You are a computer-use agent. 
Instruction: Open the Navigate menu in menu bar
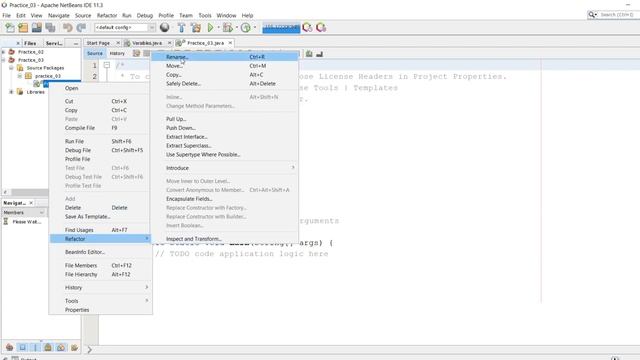tap(59, 15)
